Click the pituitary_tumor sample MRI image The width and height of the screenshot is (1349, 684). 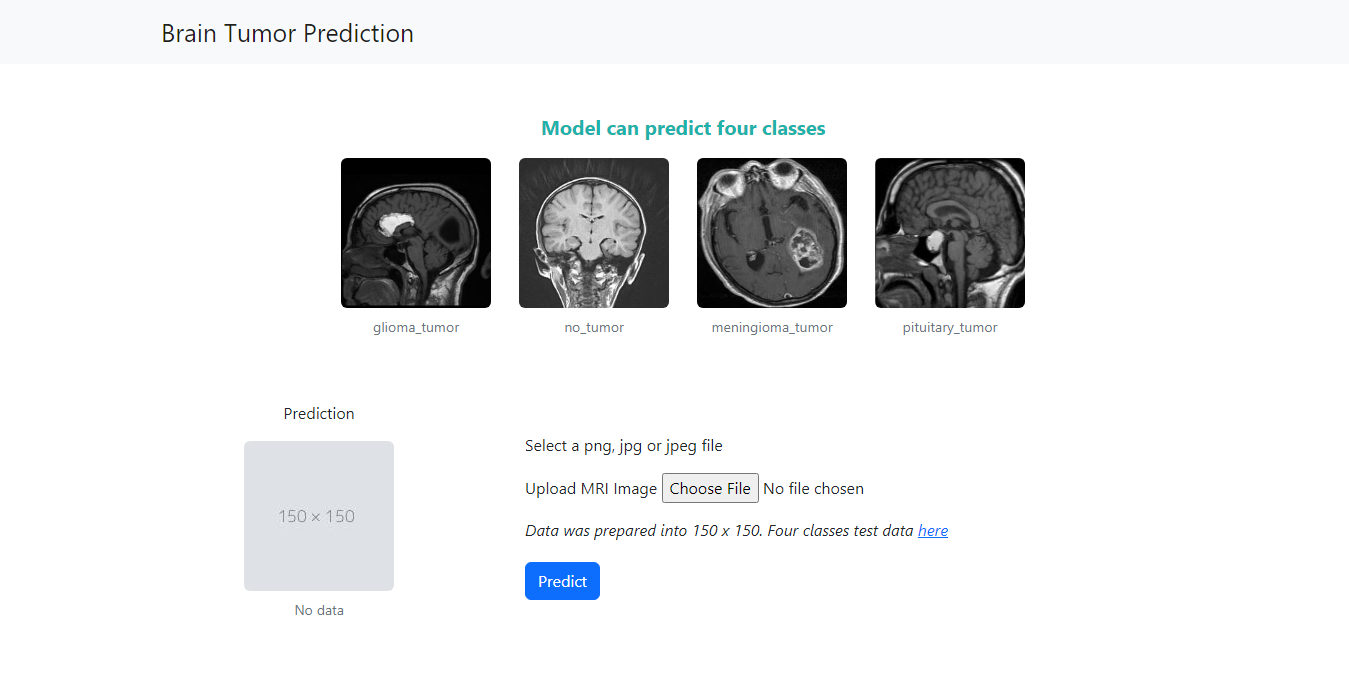[x=949, y=232]
